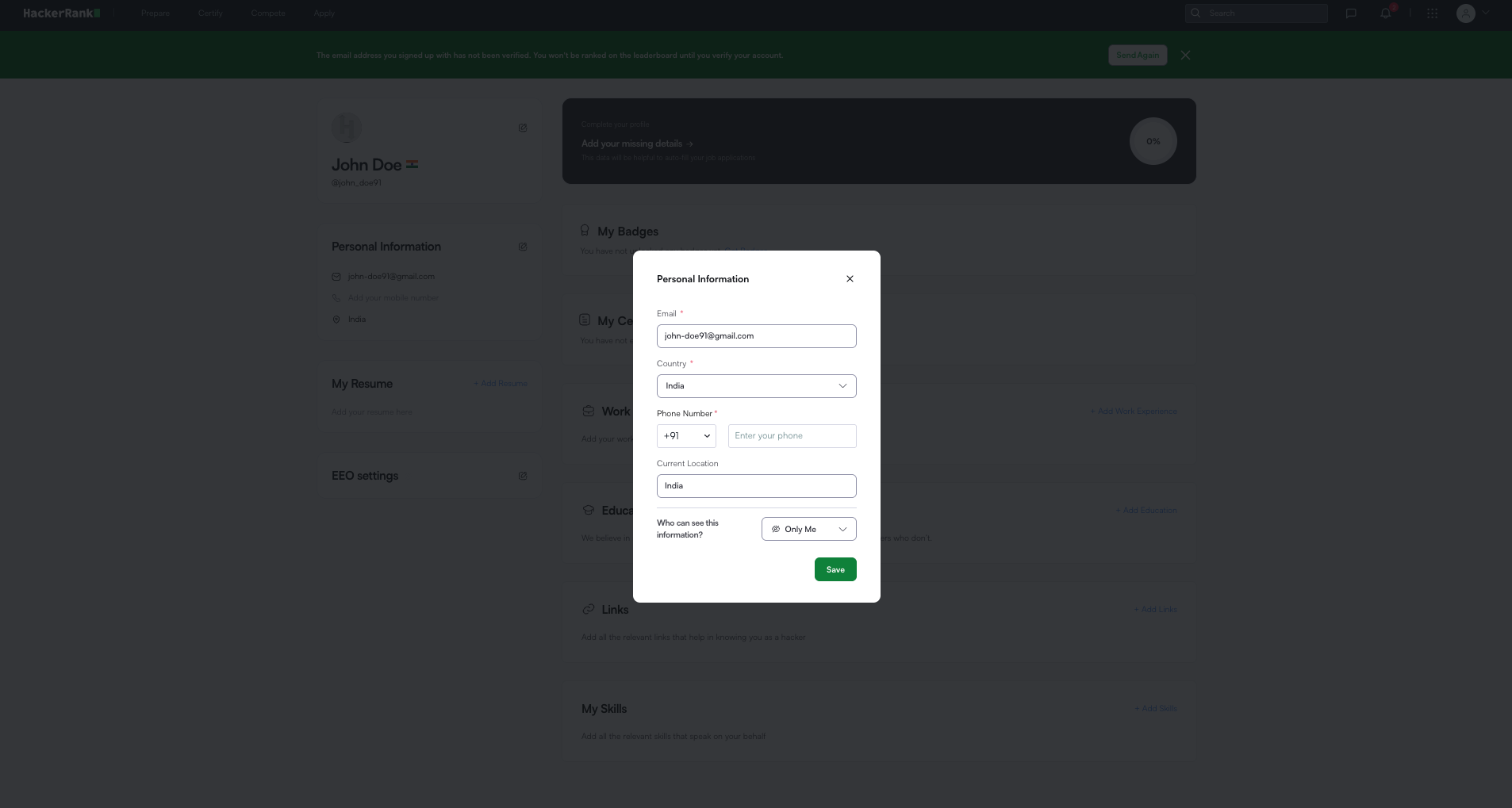Click the Links chain icon

point(589,610)
